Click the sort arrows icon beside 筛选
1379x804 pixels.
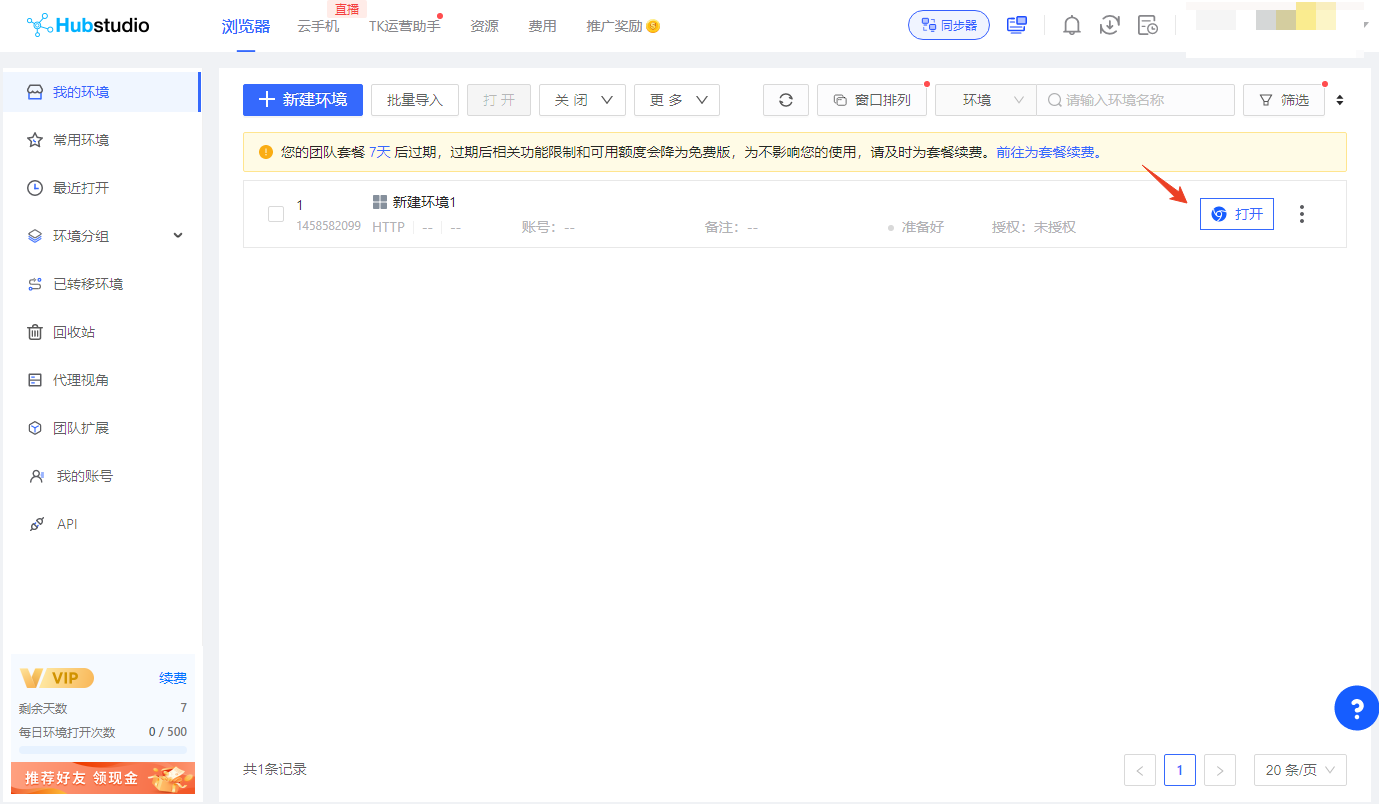[x=1340, y=100]
